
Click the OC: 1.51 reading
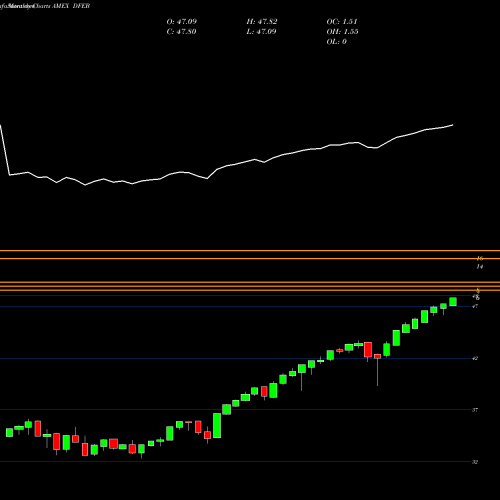tap(342, 22)
